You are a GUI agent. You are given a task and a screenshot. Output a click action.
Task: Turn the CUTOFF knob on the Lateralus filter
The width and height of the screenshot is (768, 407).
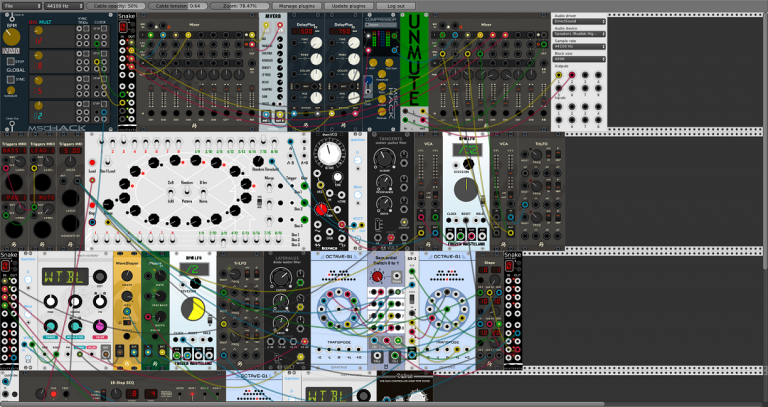[282, 279]
